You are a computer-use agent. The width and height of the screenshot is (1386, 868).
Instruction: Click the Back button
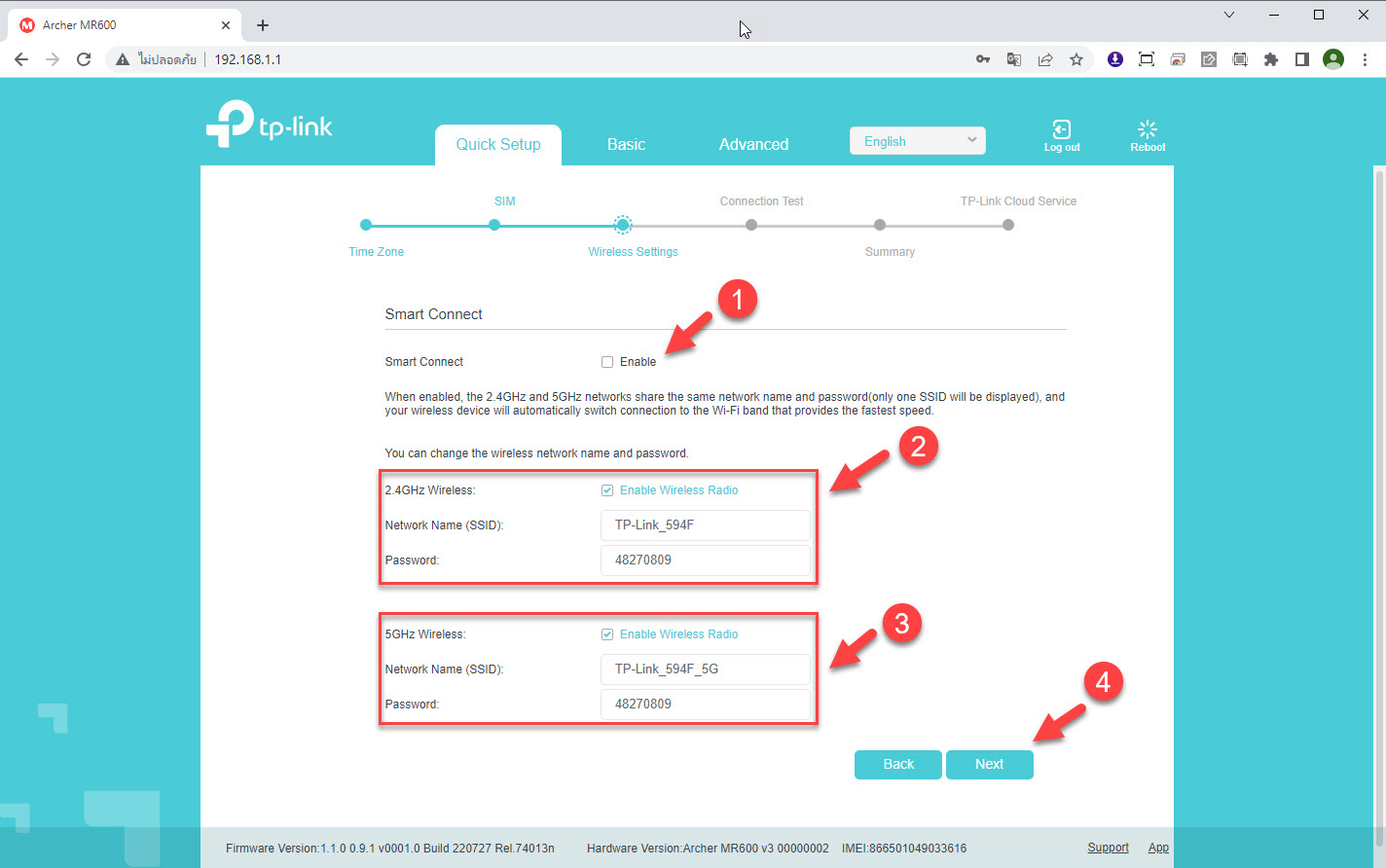897,764
